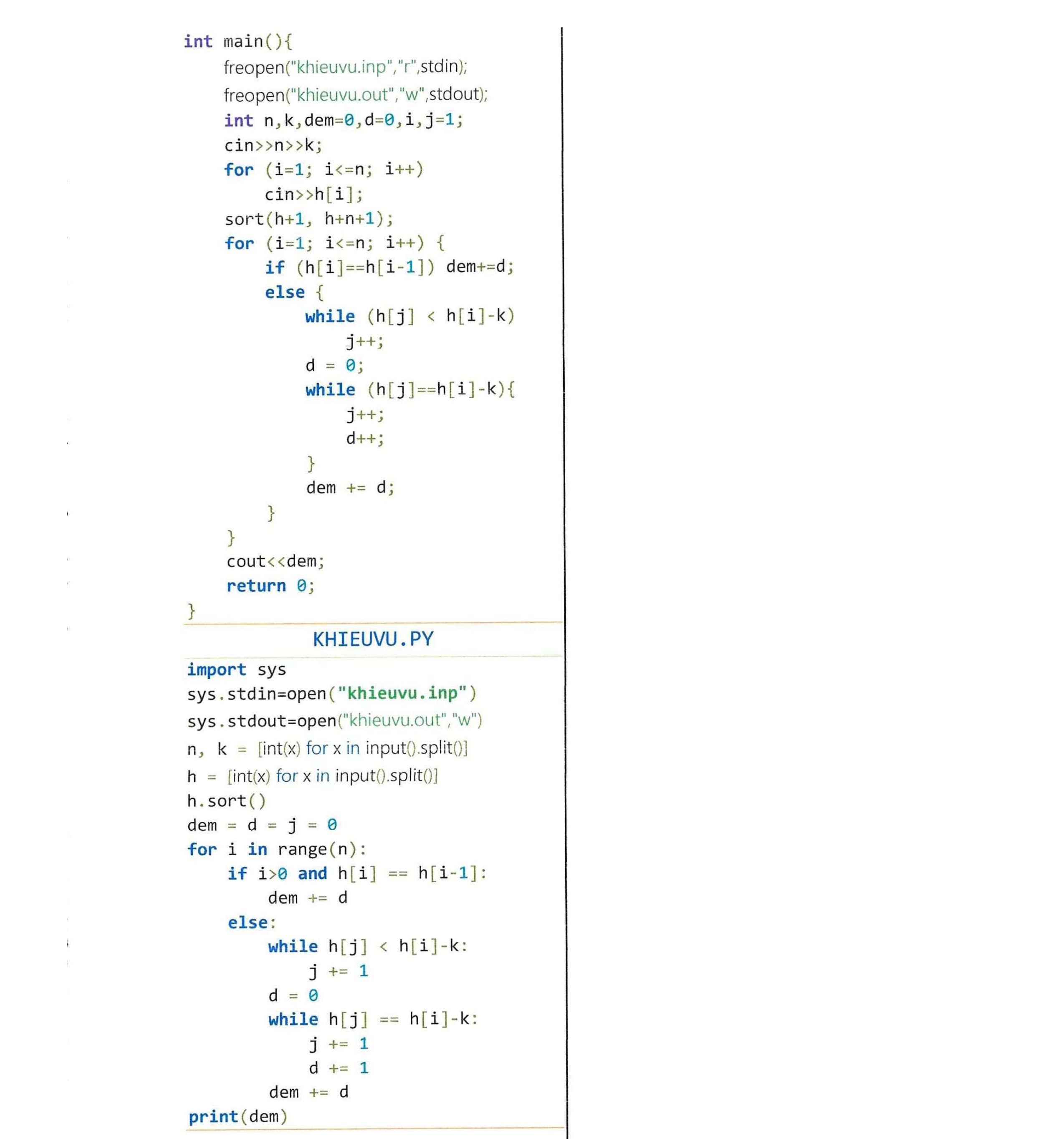Click the 'd++;' line
The height and width of the screenshot is (1139, 1064).
pos(365,439)
